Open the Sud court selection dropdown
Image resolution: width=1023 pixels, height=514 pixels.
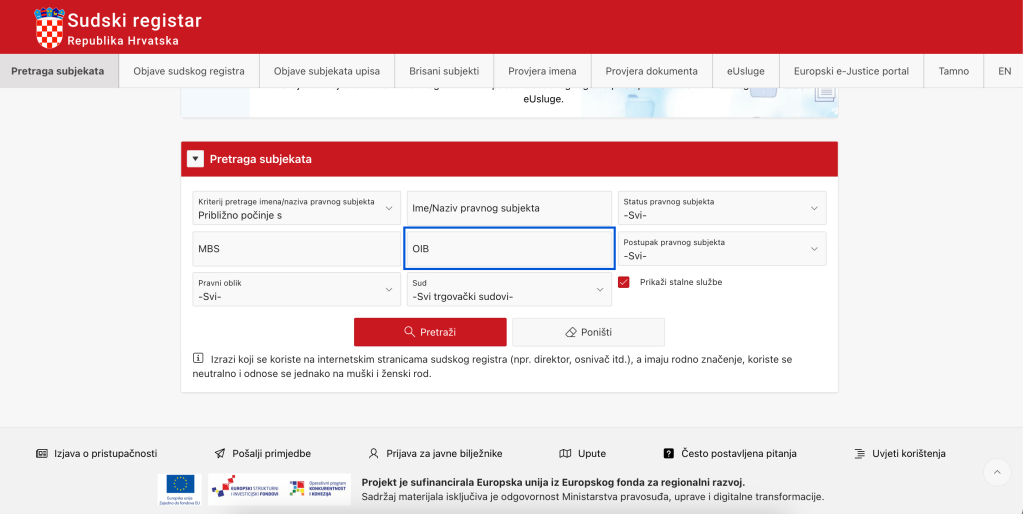[x=508, y=290]
